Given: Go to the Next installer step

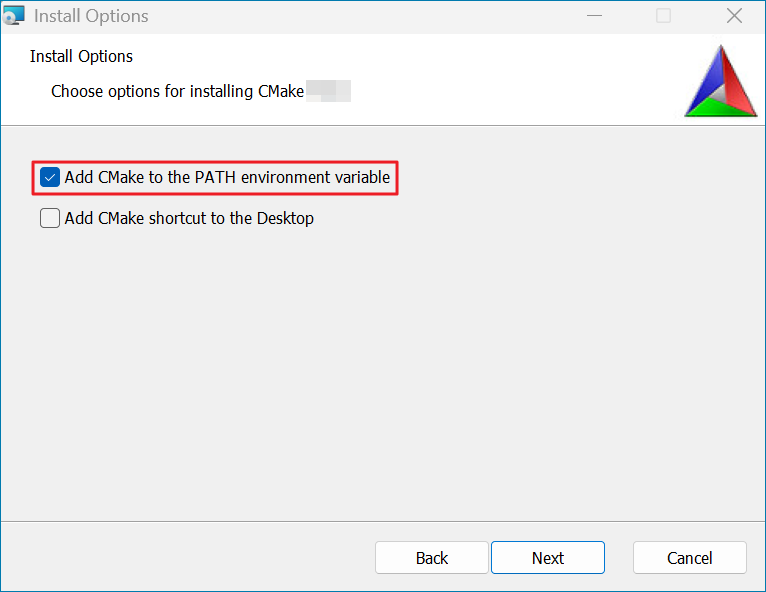Looking at the screenshot, I should coord(548,557).
